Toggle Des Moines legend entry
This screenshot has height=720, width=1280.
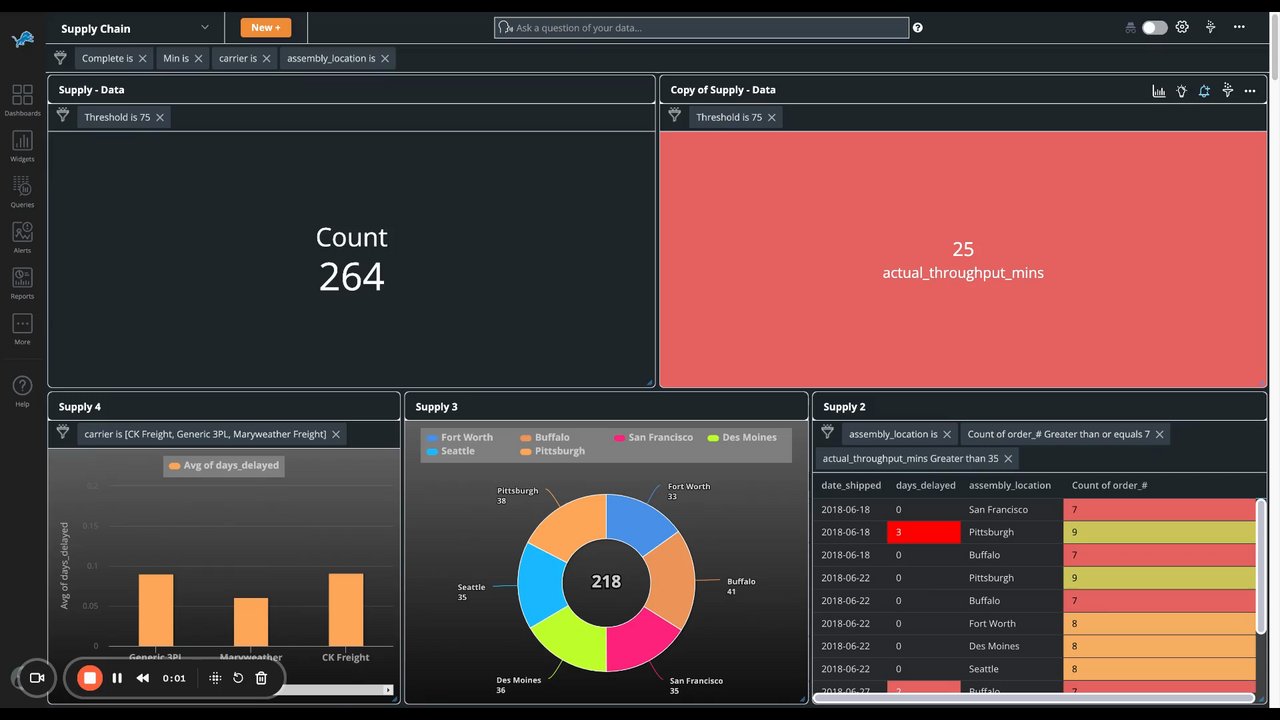(742, 437)
